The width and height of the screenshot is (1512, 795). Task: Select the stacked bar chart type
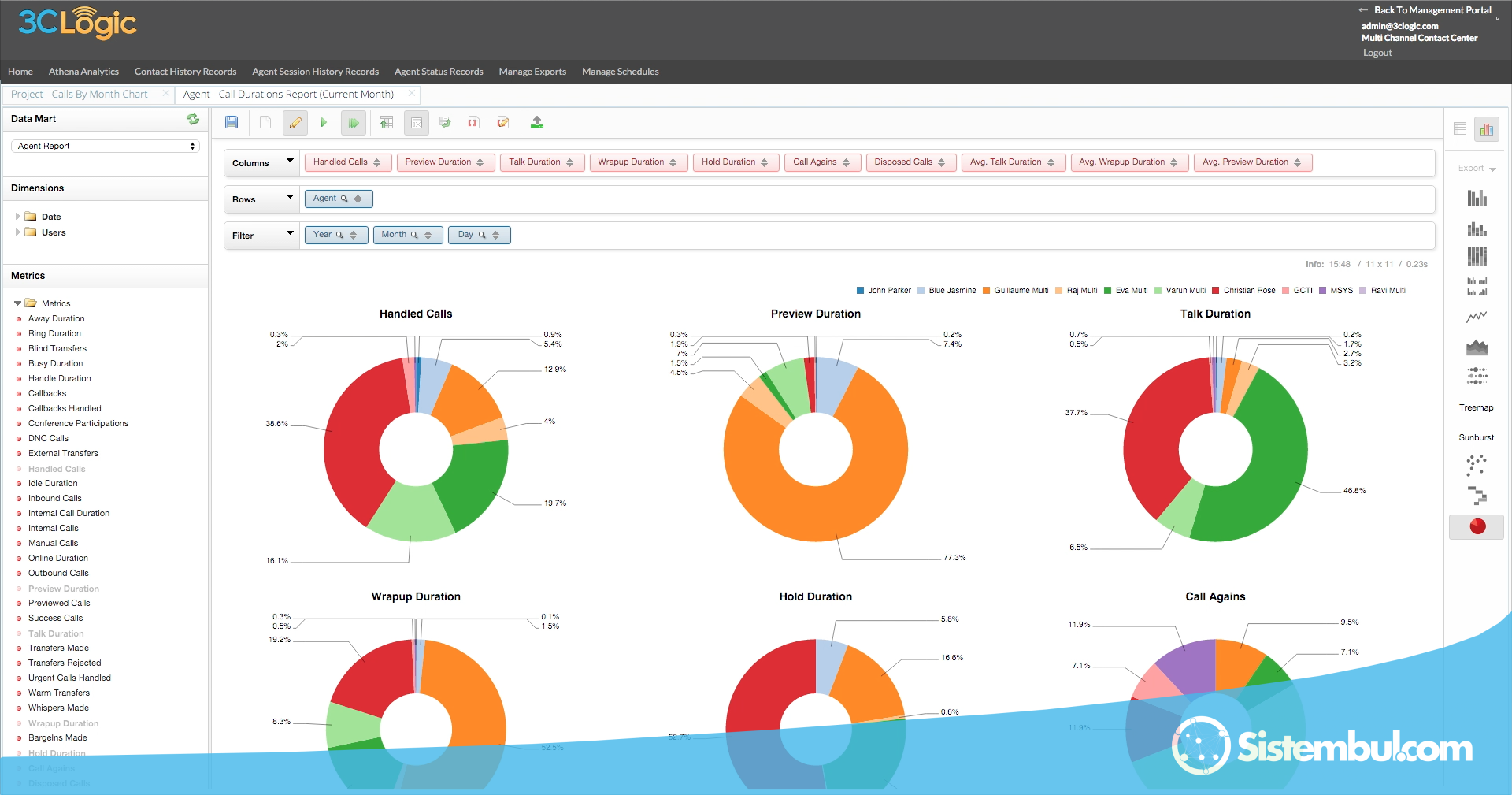(x=1477, y=228)
